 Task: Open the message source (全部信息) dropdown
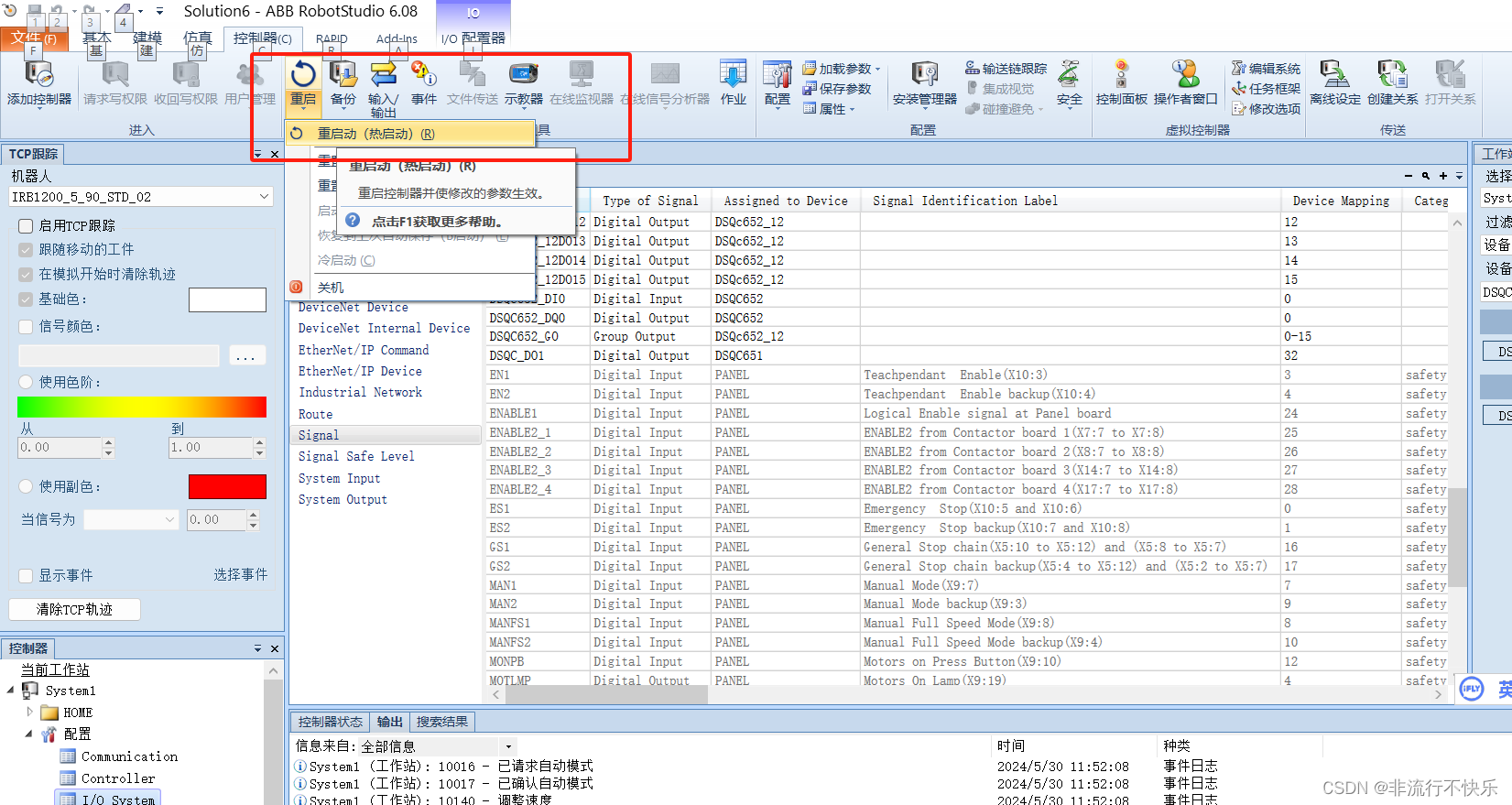click(x=509, y=747)
